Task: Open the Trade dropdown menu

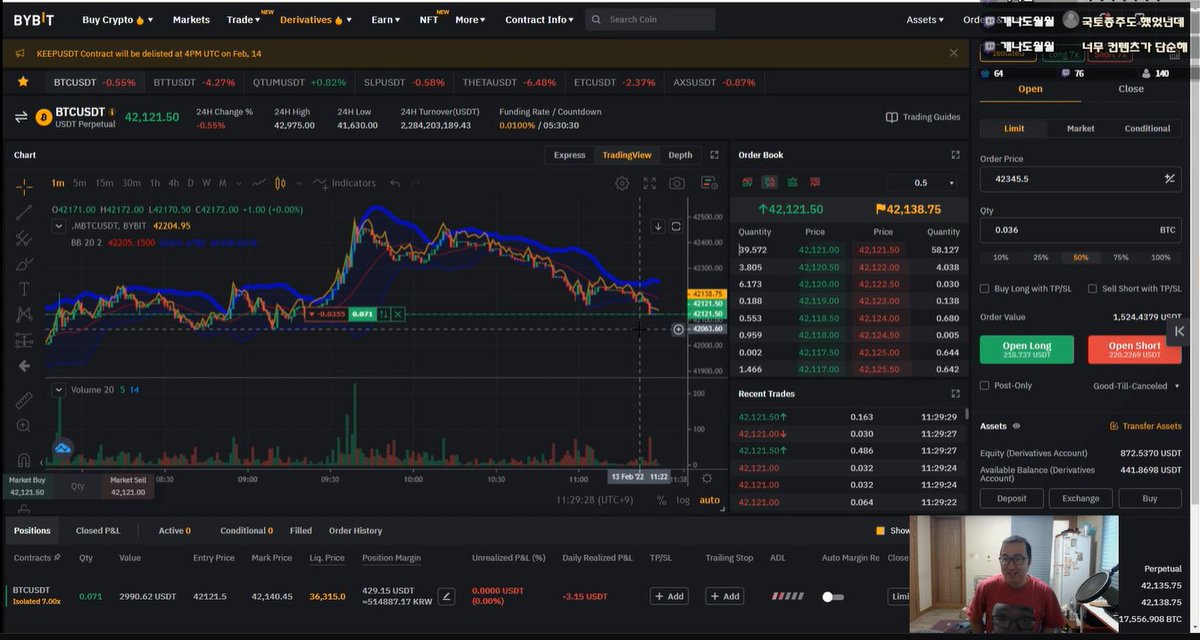Action: 243,19
